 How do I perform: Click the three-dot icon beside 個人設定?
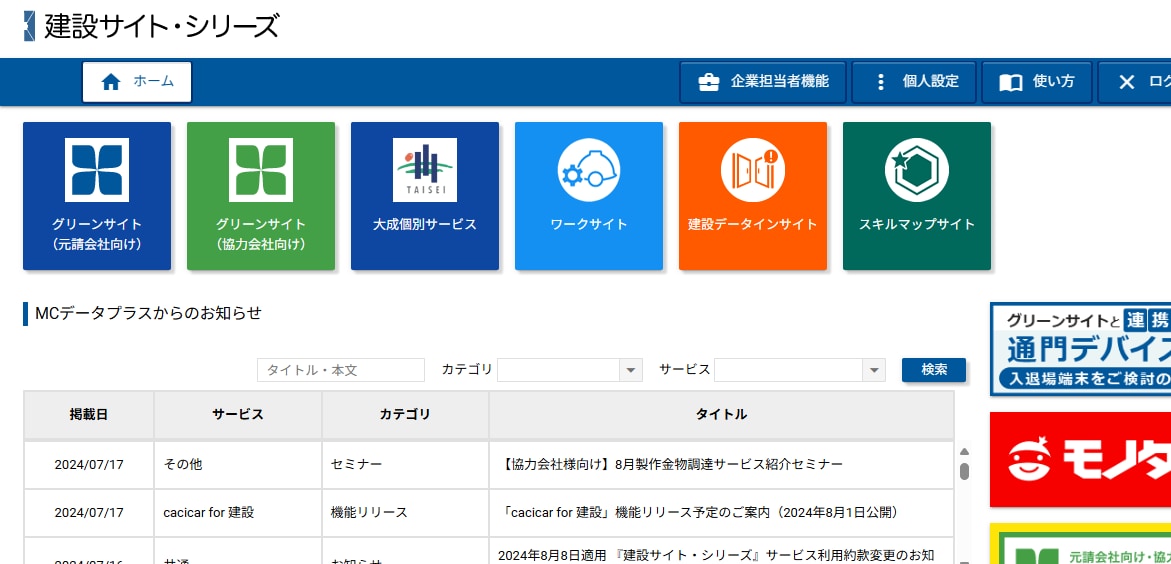click(x=881, y=82)
